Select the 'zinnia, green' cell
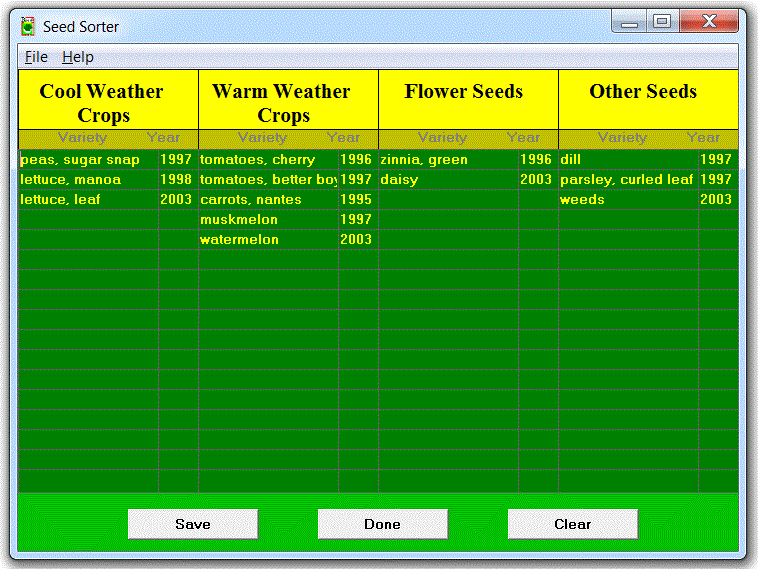 click(x=449, y=160)
